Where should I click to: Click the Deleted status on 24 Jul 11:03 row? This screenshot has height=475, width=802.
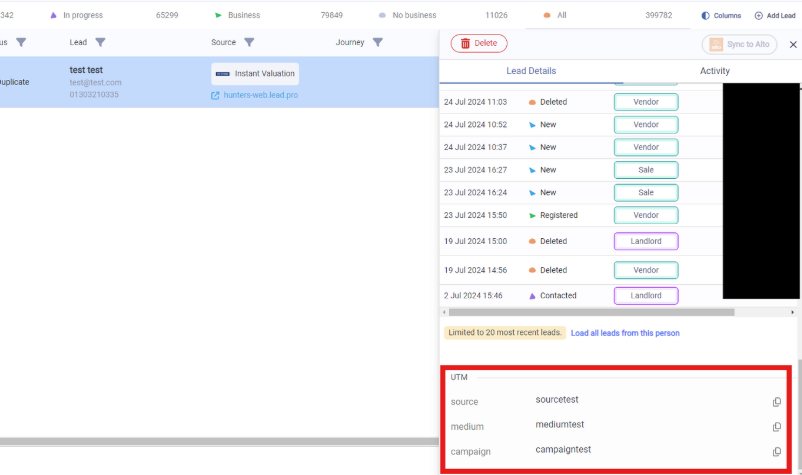pos(548,102)
